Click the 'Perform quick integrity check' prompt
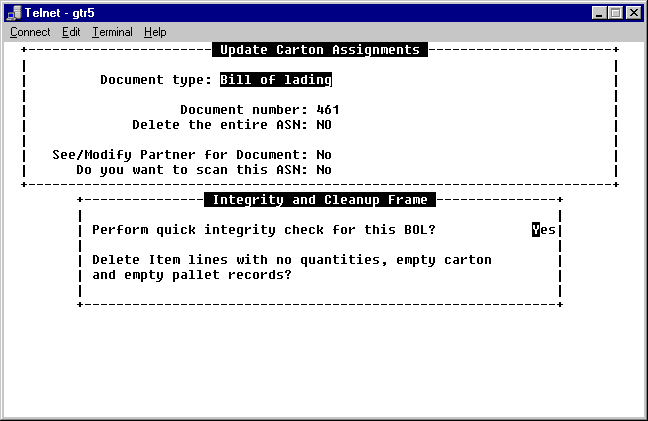 coord(264,230)
